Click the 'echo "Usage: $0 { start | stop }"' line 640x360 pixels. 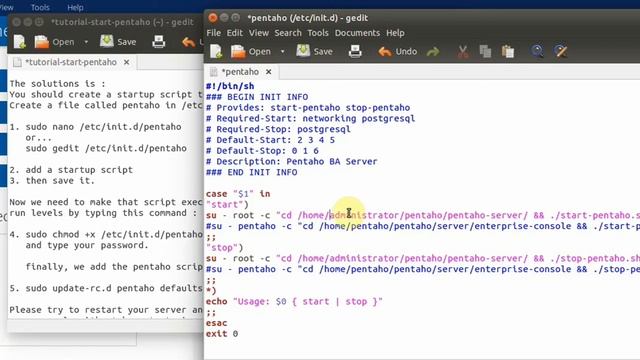coord(294,302)
